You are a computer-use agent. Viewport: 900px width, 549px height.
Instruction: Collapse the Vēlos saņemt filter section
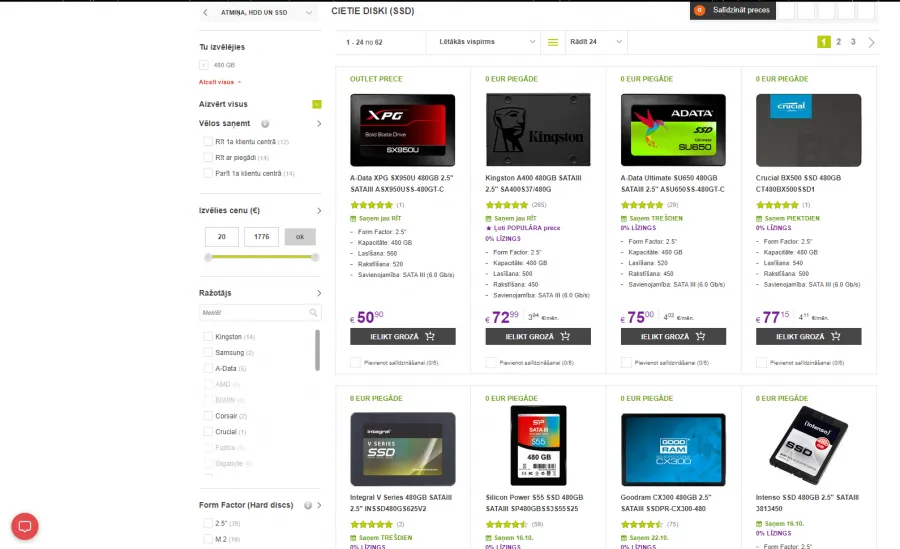point(319,123)
